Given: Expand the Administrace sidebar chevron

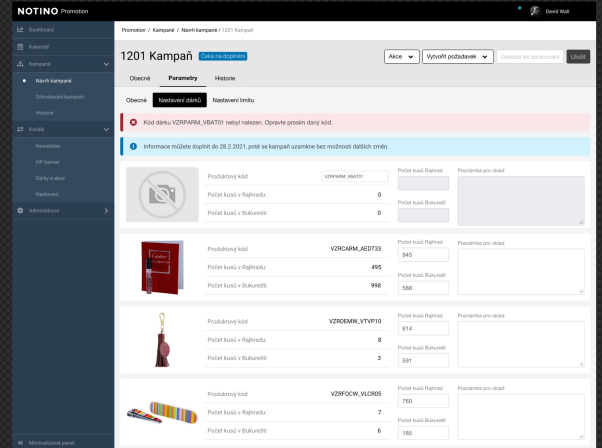Looking at the screenshot, I should (106, 211).
